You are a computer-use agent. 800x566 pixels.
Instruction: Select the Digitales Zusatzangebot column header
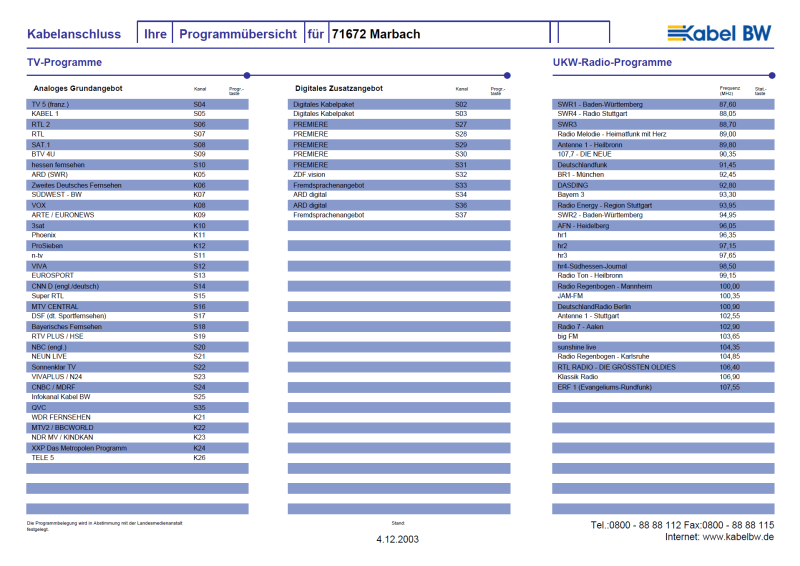(x=339, y=88)
